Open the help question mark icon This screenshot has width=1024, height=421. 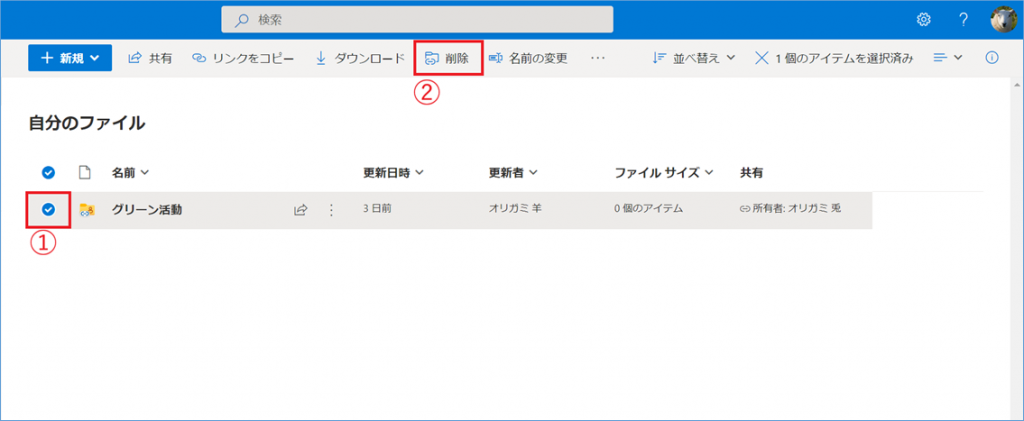(x=963, y=20)
